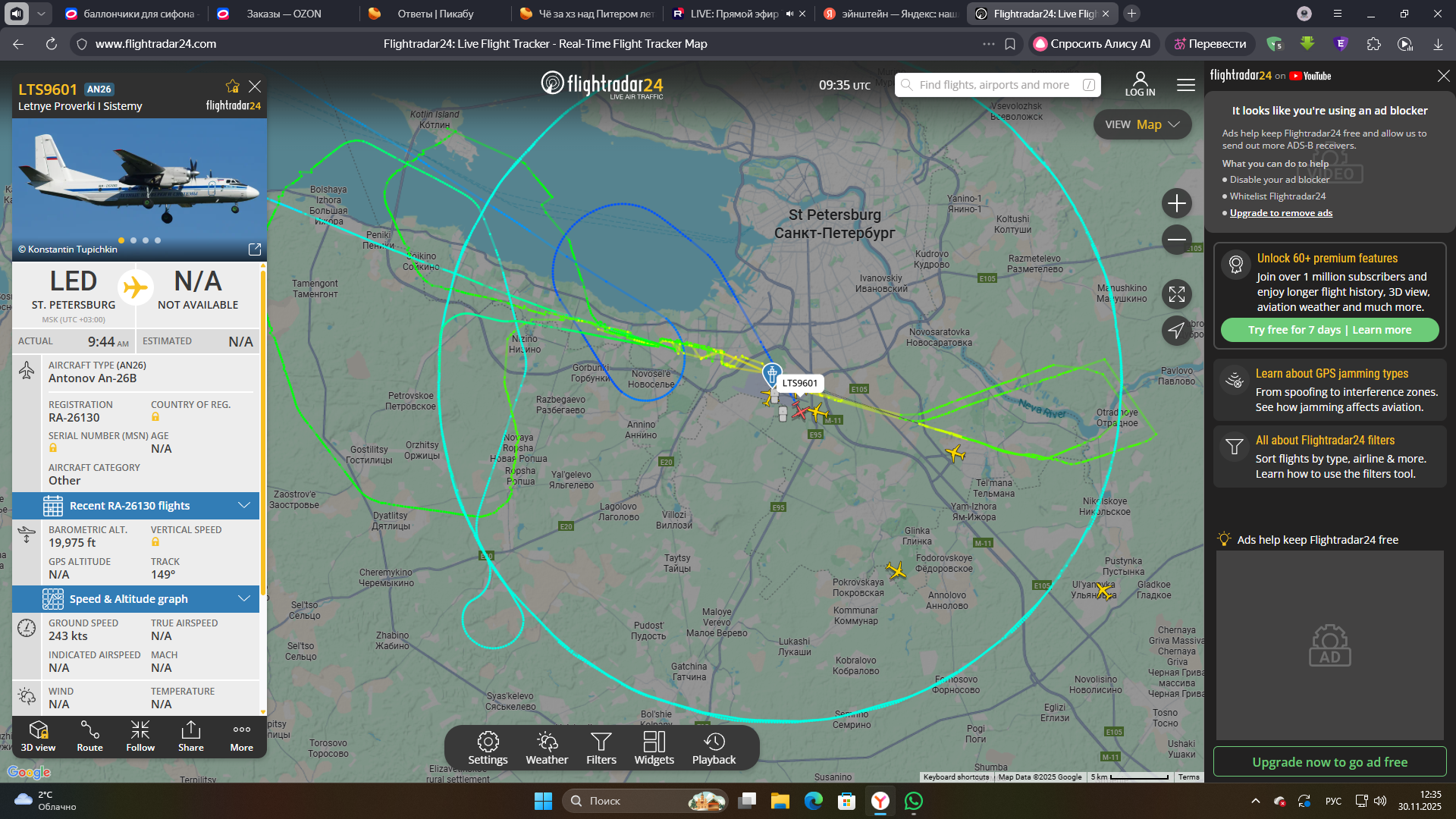
Task: Open the 3D view
Action: (38, 736)
